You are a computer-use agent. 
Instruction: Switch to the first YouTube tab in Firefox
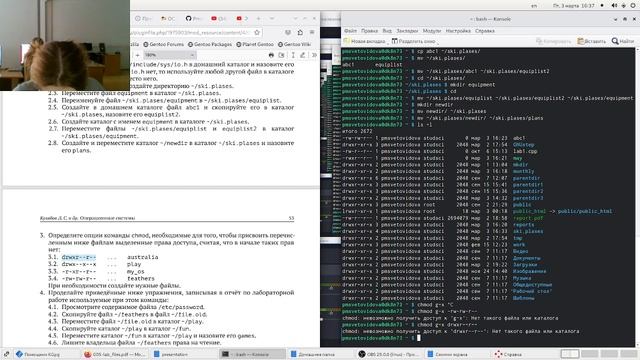[x=218, y=18]
